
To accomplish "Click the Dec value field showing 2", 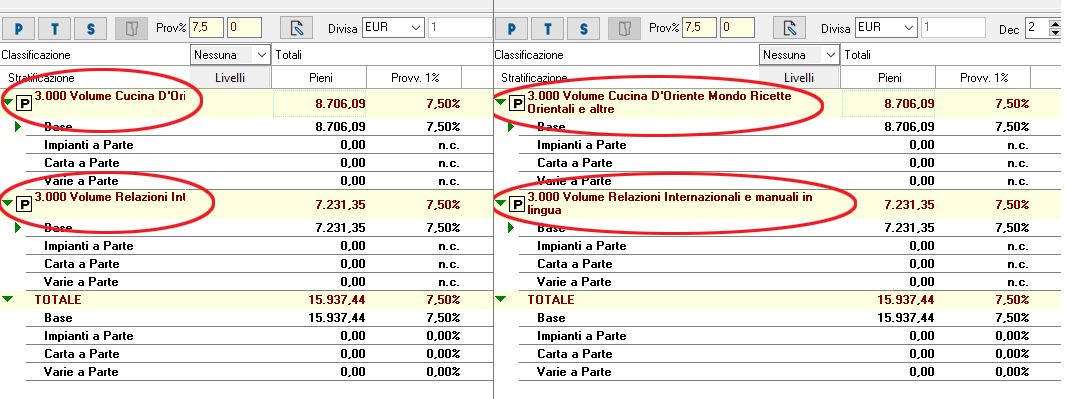I will point(1037,28).
